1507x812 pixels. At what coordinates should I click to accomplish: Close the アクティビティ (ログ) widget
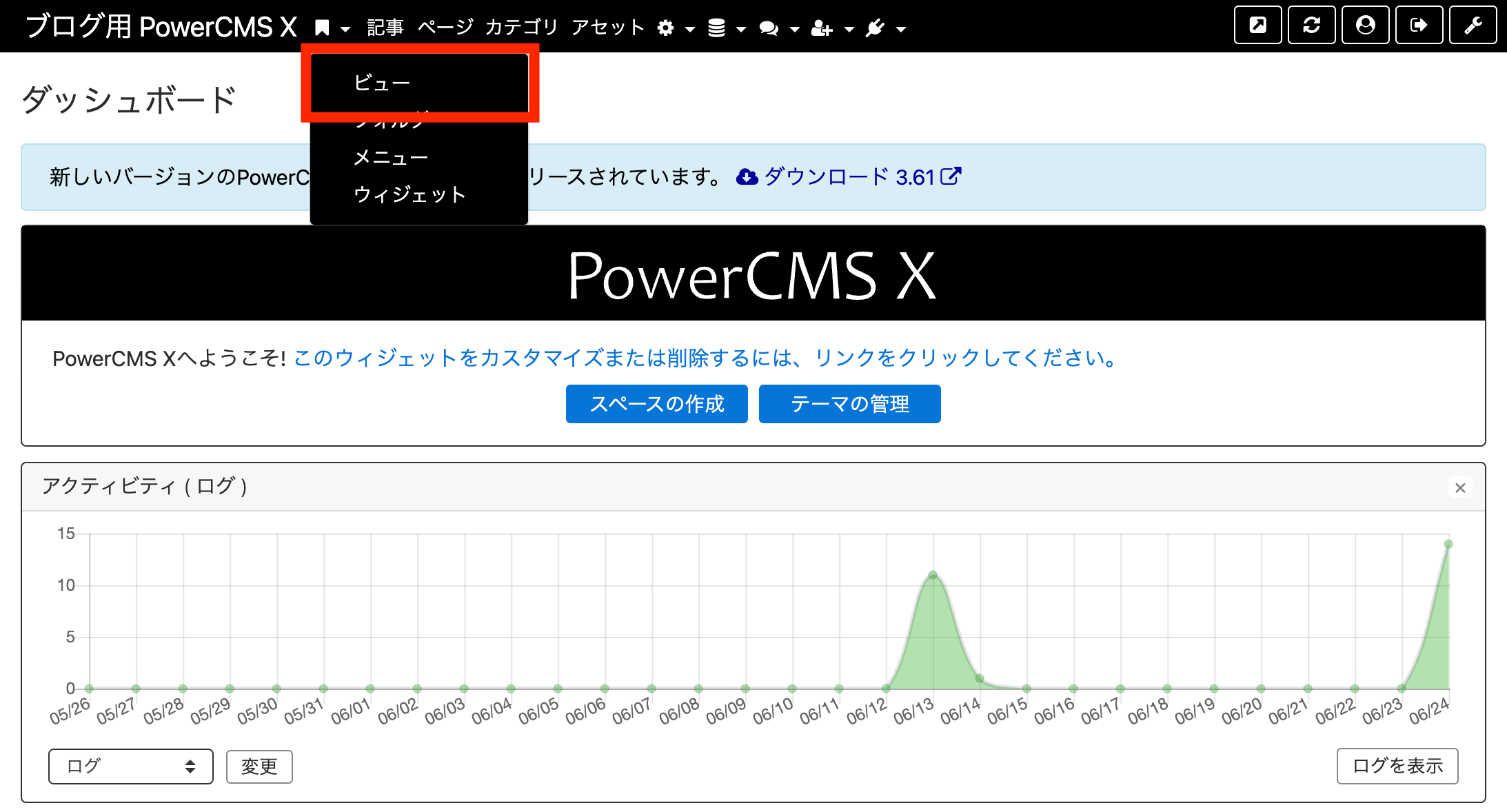coord(1460,488)
